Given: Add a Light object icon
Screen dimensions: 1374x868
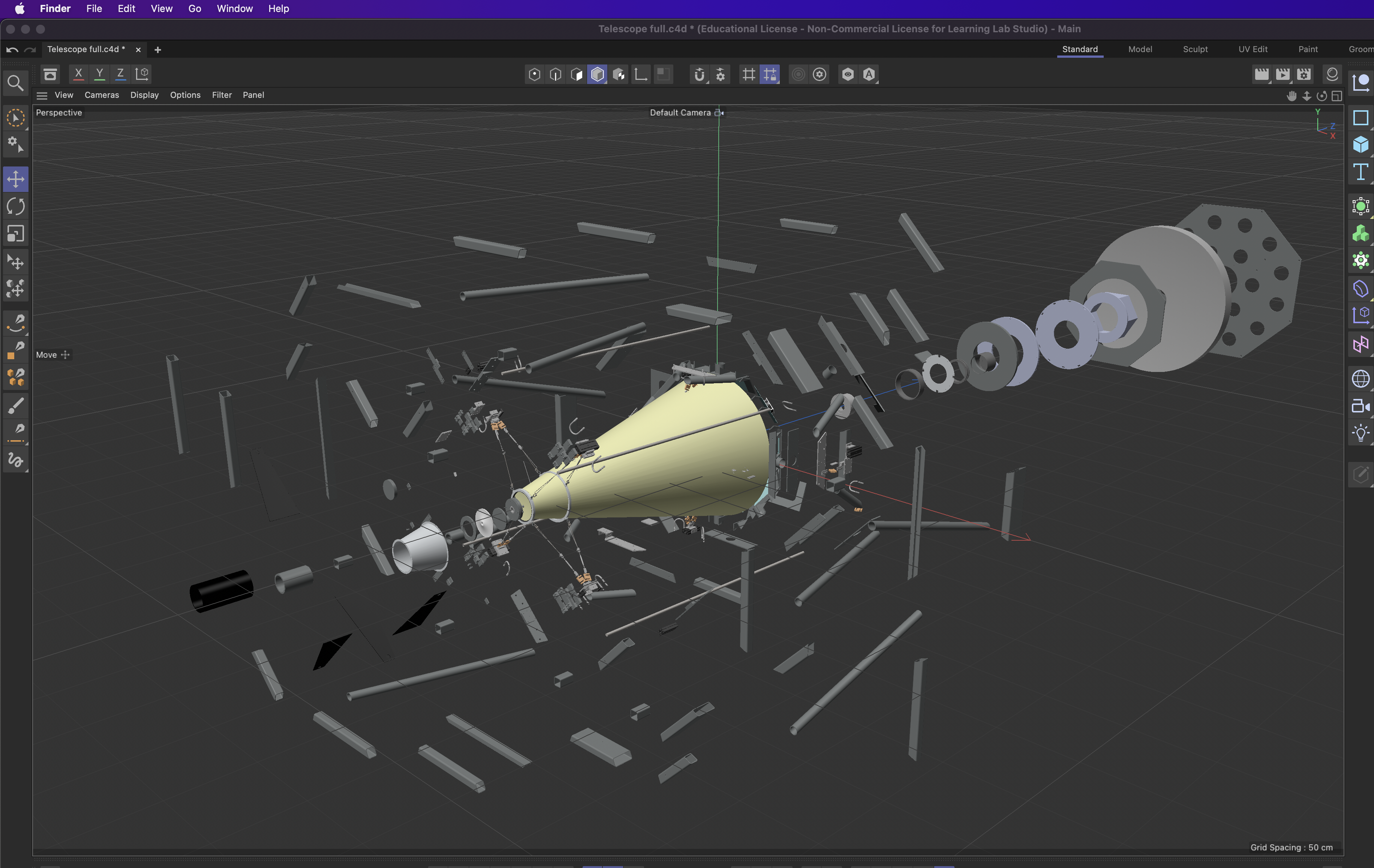Looking at the screenshot, I should (x=1360, y=433).
